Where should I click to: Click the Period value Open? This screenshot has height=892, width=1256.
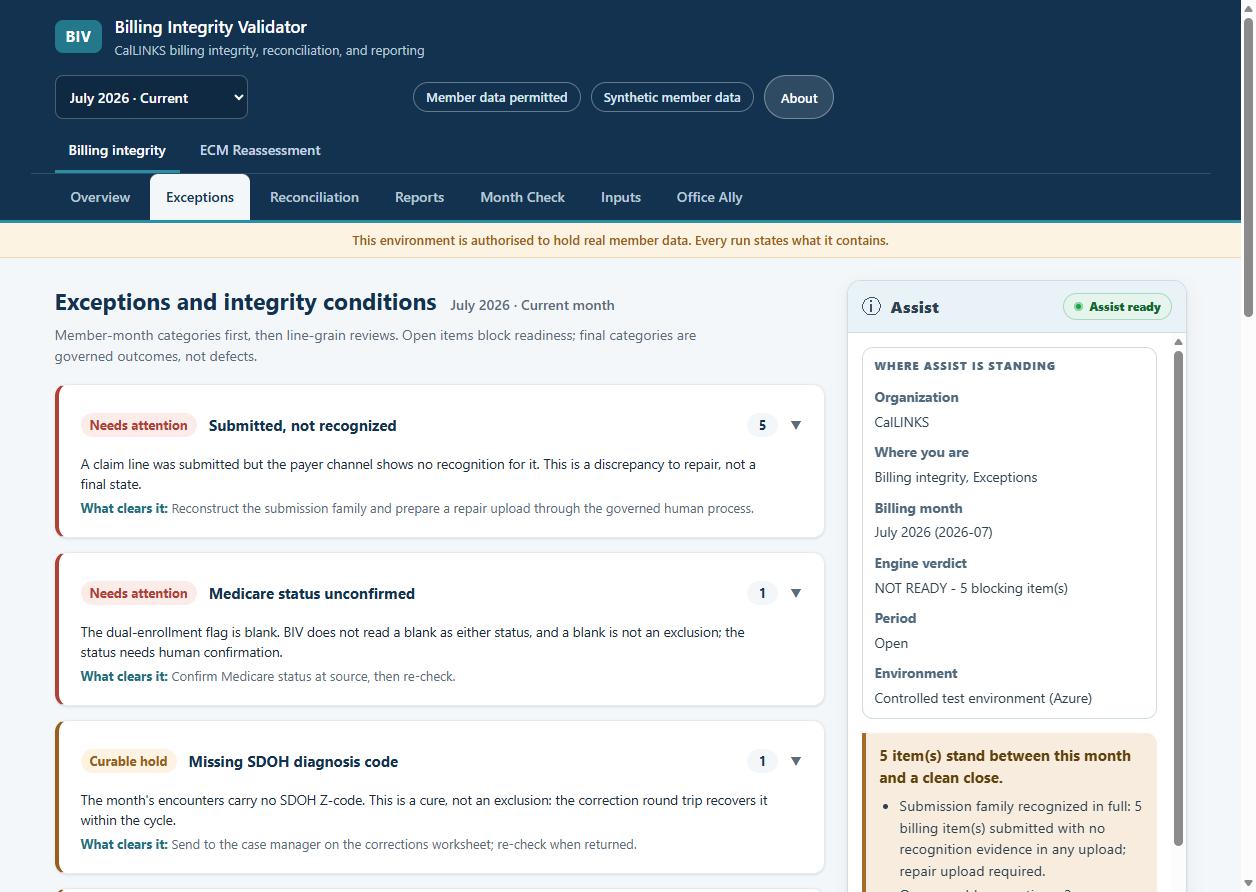[891, 643]
